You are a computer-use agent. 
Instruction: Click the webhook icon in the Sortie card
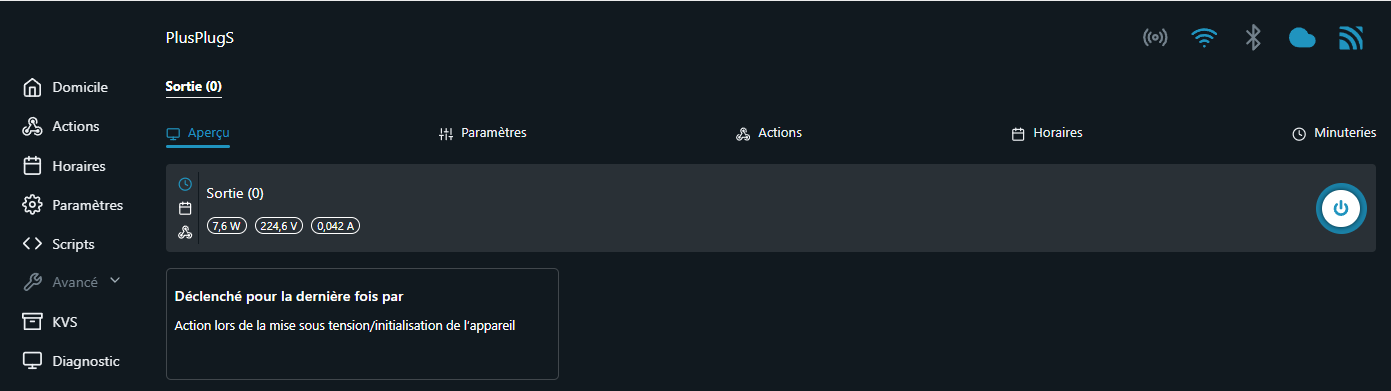point(185,233)
